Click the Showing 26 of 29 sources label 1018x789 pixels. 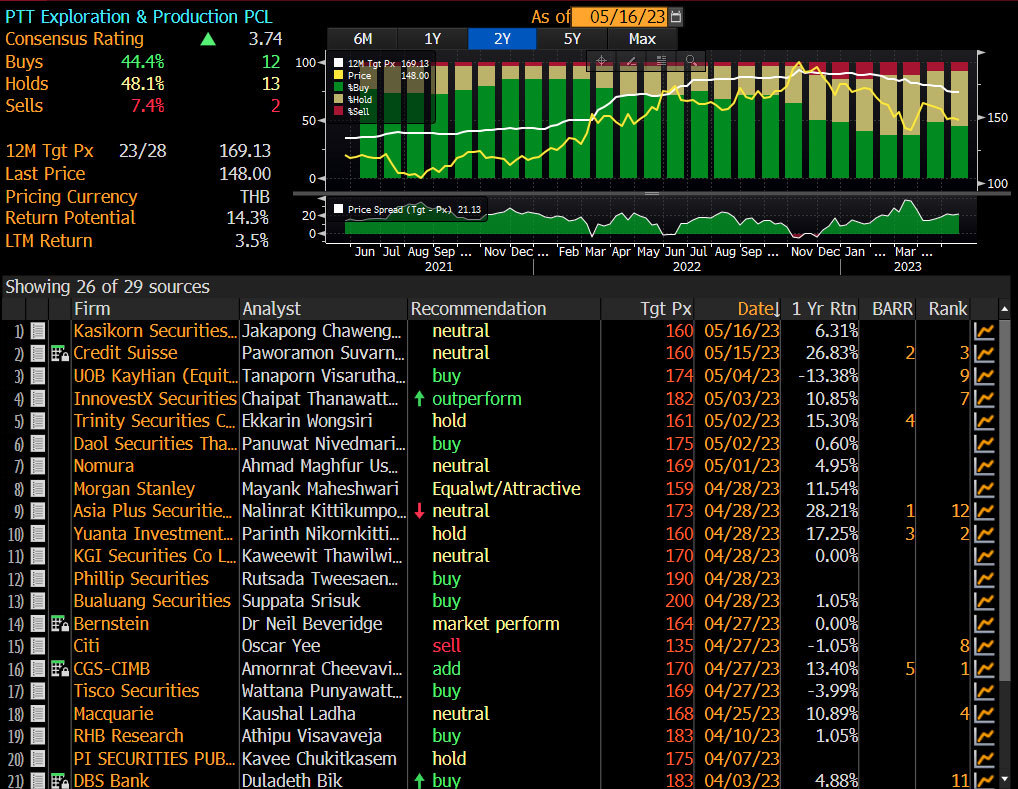[108, 287]
